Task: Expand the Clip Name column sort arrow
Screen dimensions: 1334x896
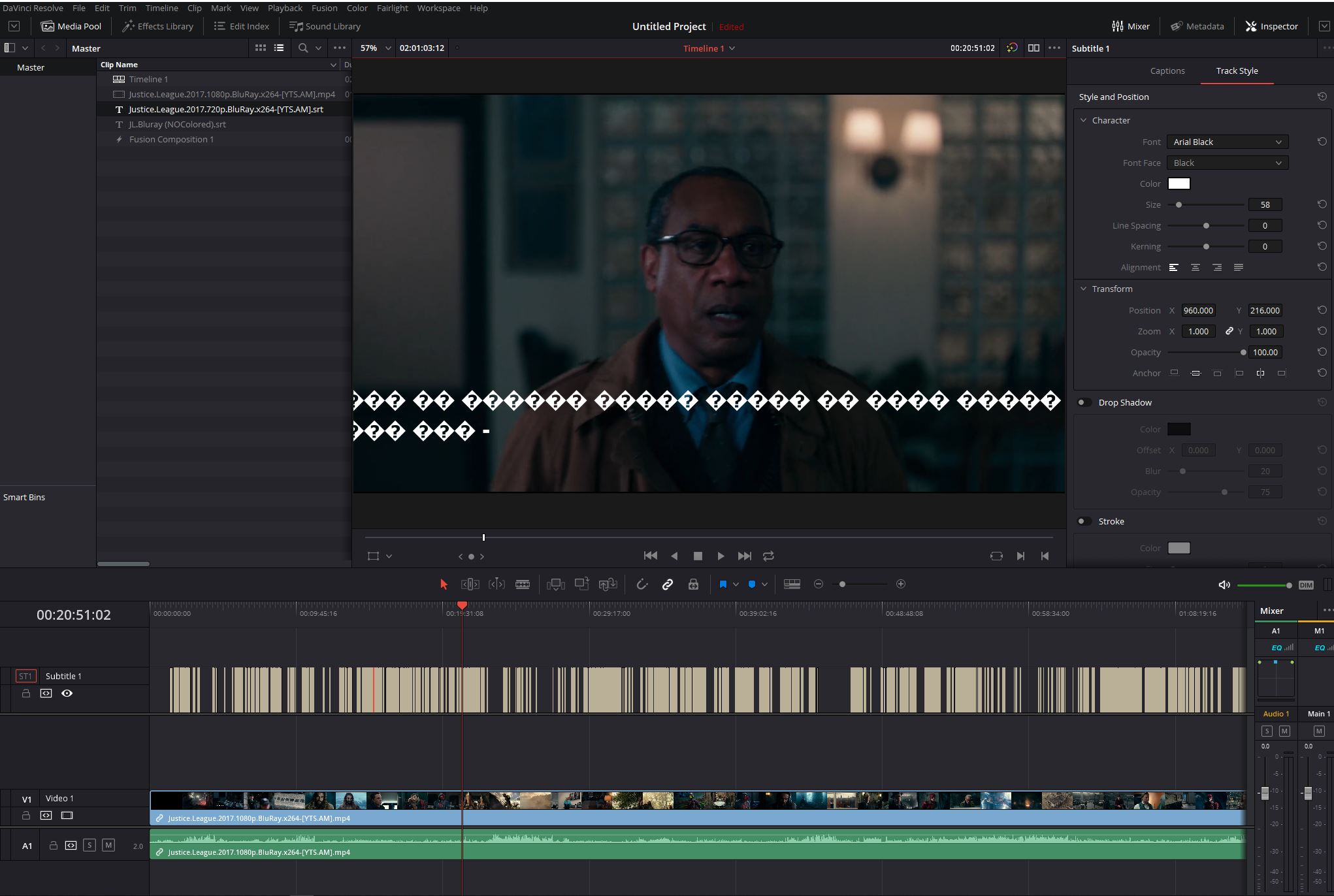Action: (333, 65)
